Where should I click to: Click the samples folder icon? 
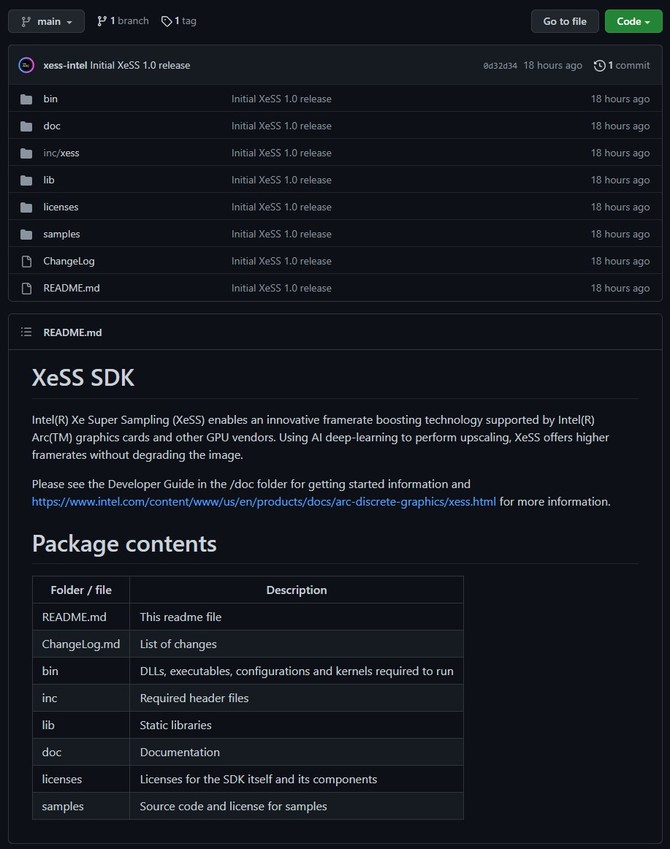pyautogui.click(x=26, y=234)
